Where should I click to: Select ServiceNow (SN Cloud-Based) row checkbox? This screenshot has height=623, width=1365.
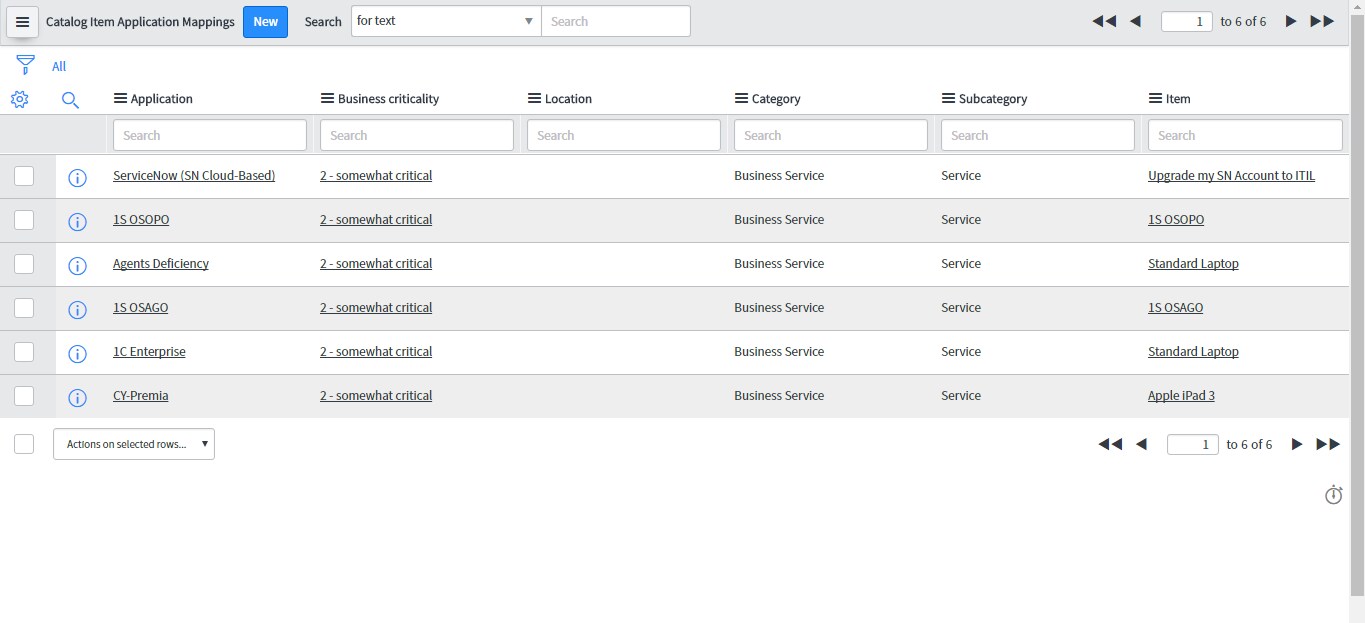coord(24,176)
